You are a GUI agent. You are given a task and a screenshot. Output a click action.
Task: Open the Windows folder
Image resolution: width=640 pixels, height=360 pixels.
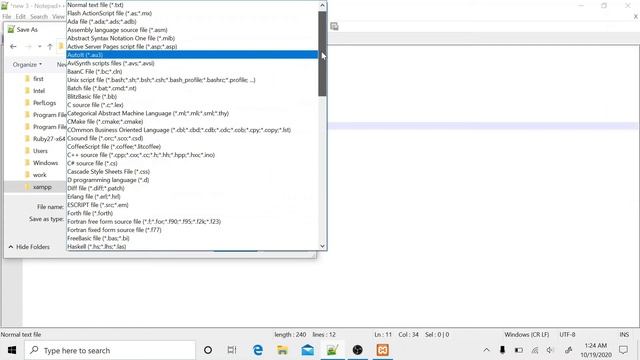[41, 163]
